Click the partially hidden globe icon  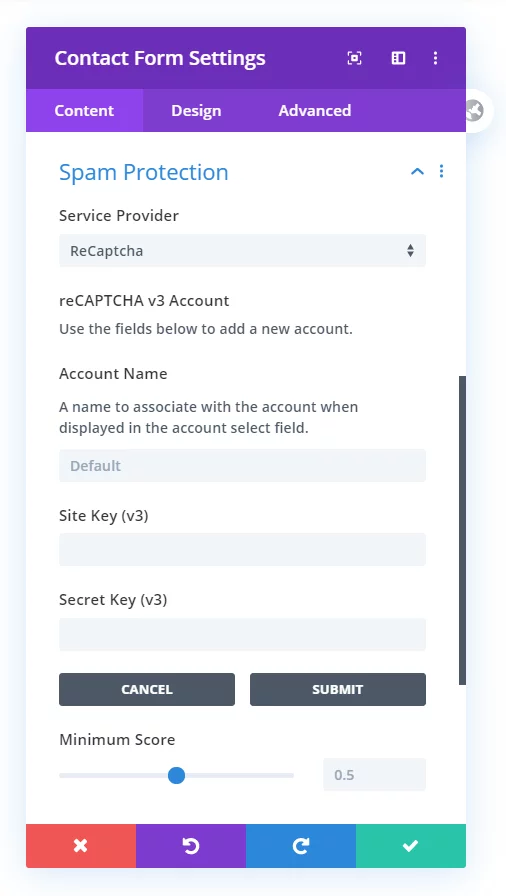(x=476, y=111)
